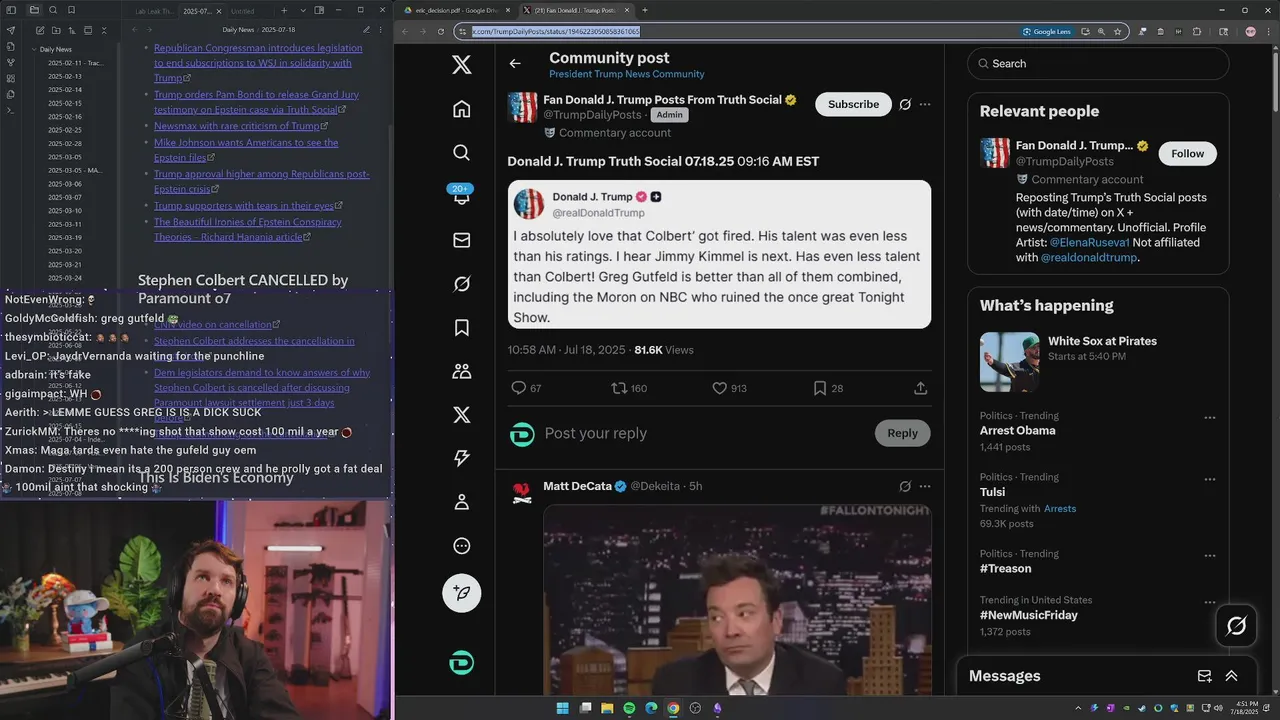
Task: Open @ElenaRuseva1 profile link
Action: pyautogui.click(x=1089, y=242)
